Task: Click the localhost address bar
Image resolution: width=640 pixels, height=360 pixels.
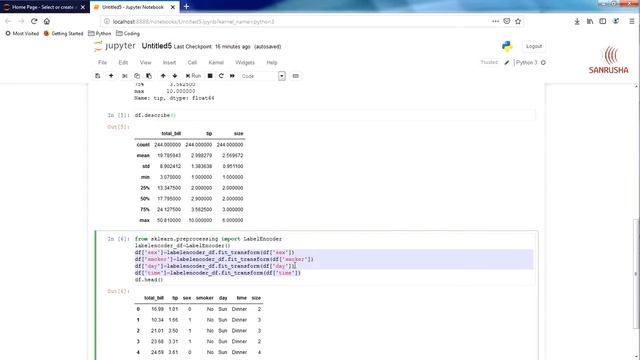Action: tap(294, 22)
